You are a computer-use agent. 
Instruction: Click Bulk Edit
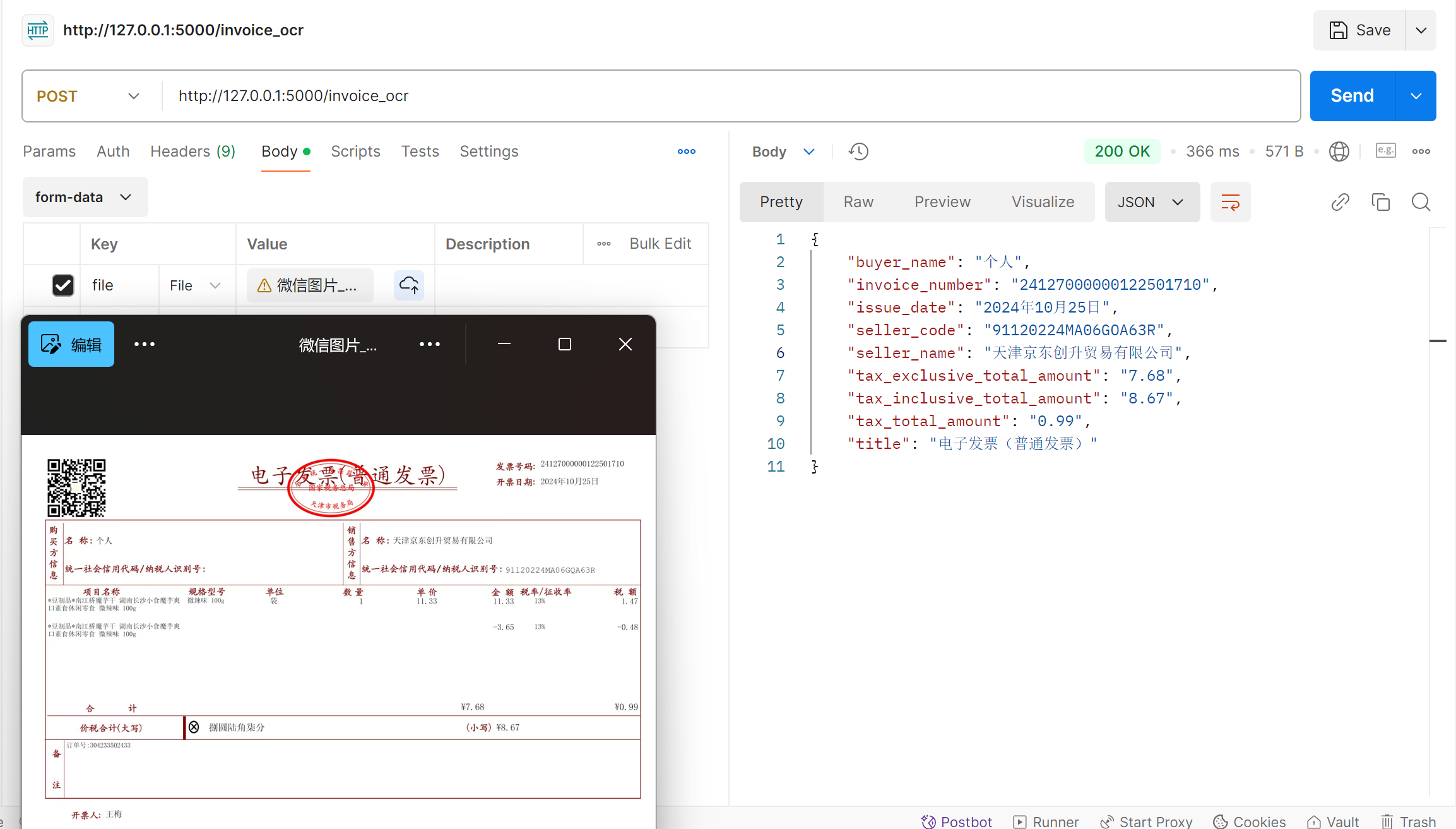pos(660,244)
